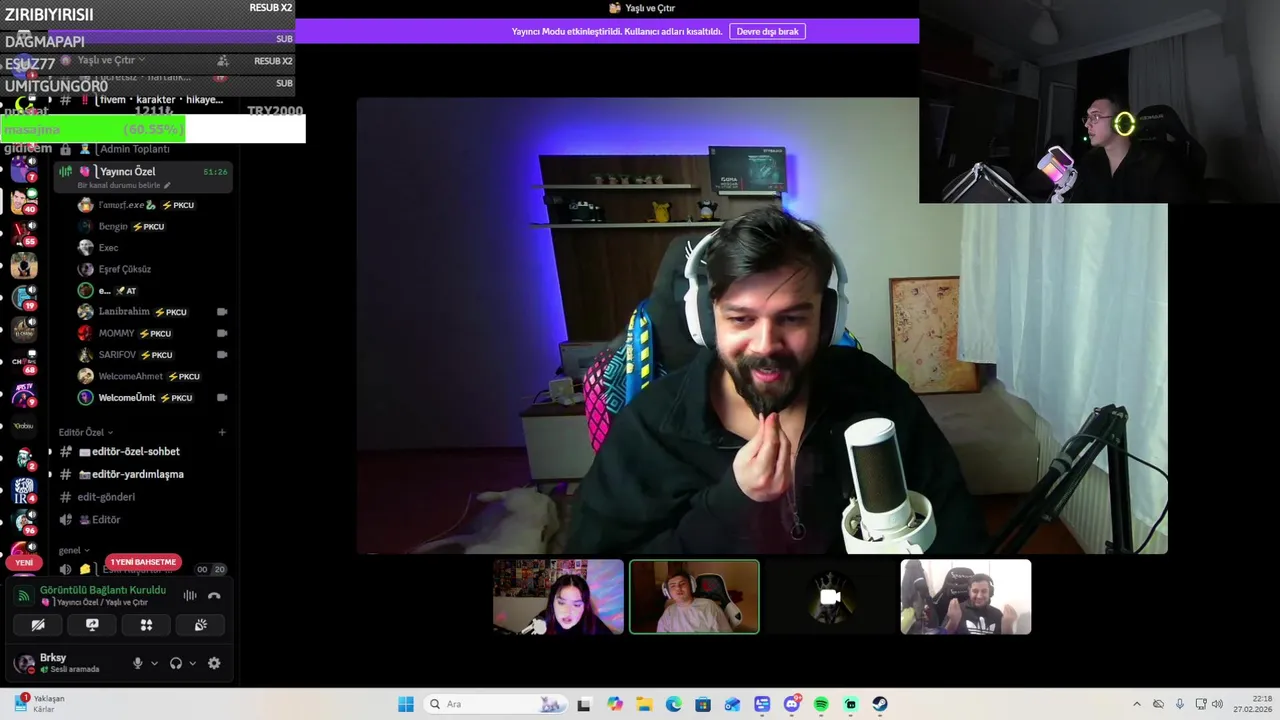
Task: Open Discord user settings gear
Action: (214, 663)
